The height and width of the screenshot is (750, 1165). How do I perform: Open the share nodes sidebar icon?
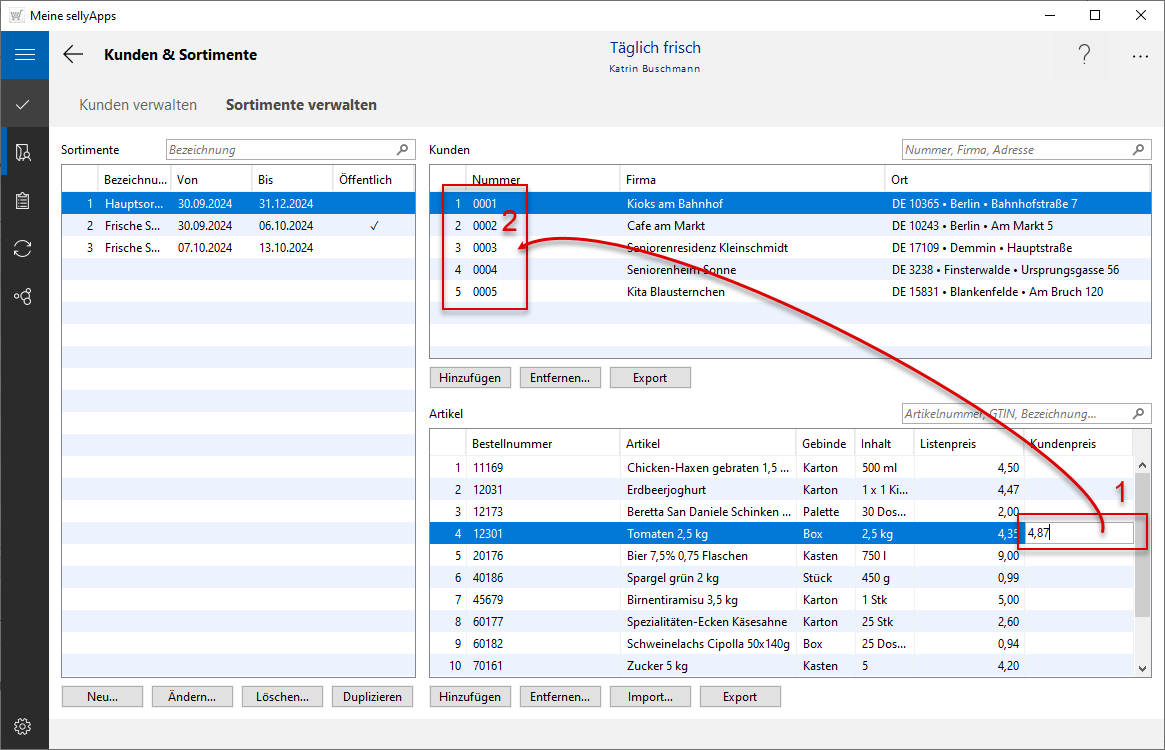tap(24, 297)
